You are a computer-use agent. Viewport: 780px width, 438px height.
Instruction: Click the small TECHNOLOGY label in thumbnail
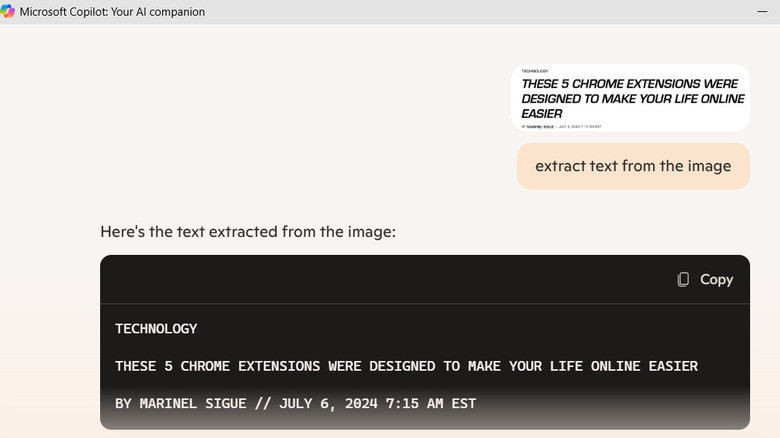coord(535,71)
